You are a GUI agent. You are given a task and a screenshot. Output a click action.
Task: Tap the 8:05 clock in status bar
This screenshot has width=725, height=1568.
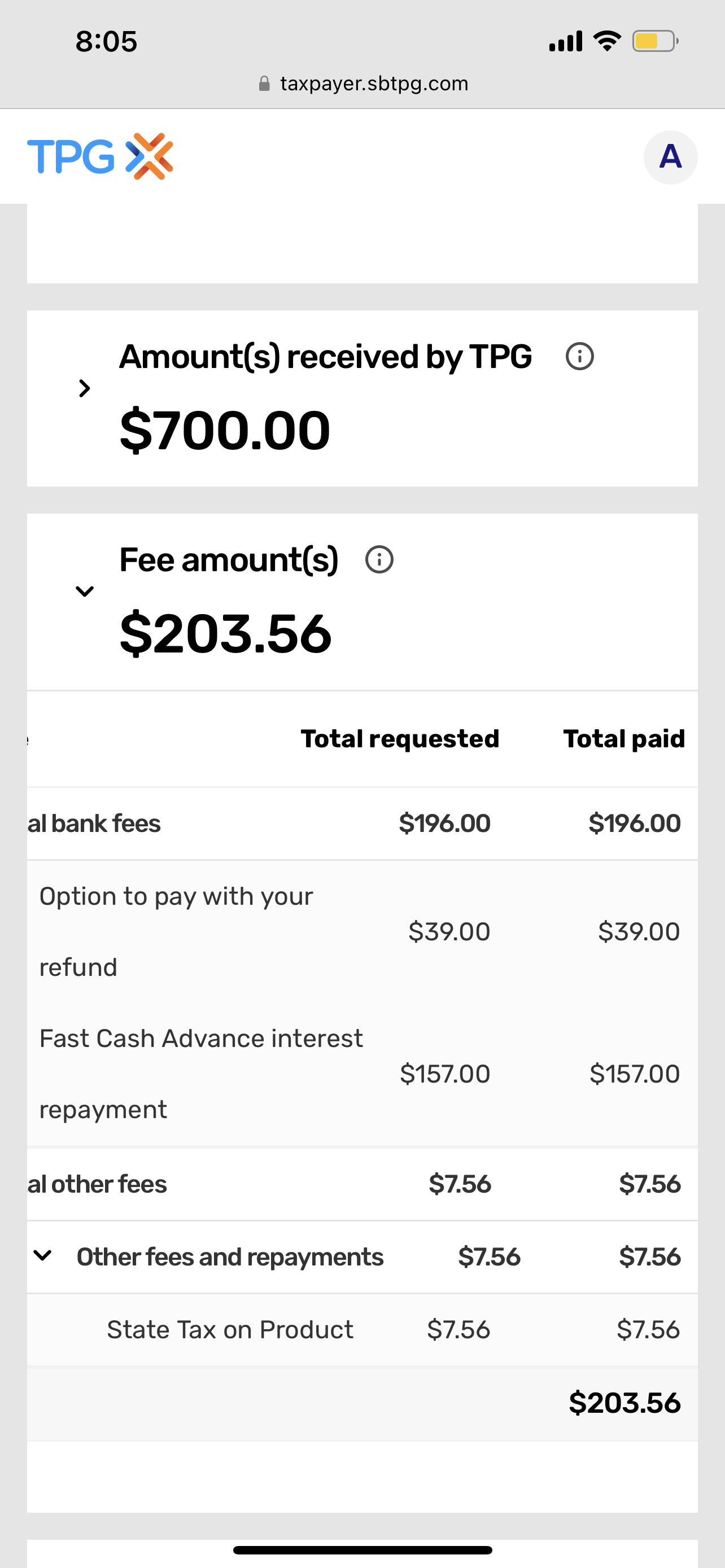[x=107, y=41]
